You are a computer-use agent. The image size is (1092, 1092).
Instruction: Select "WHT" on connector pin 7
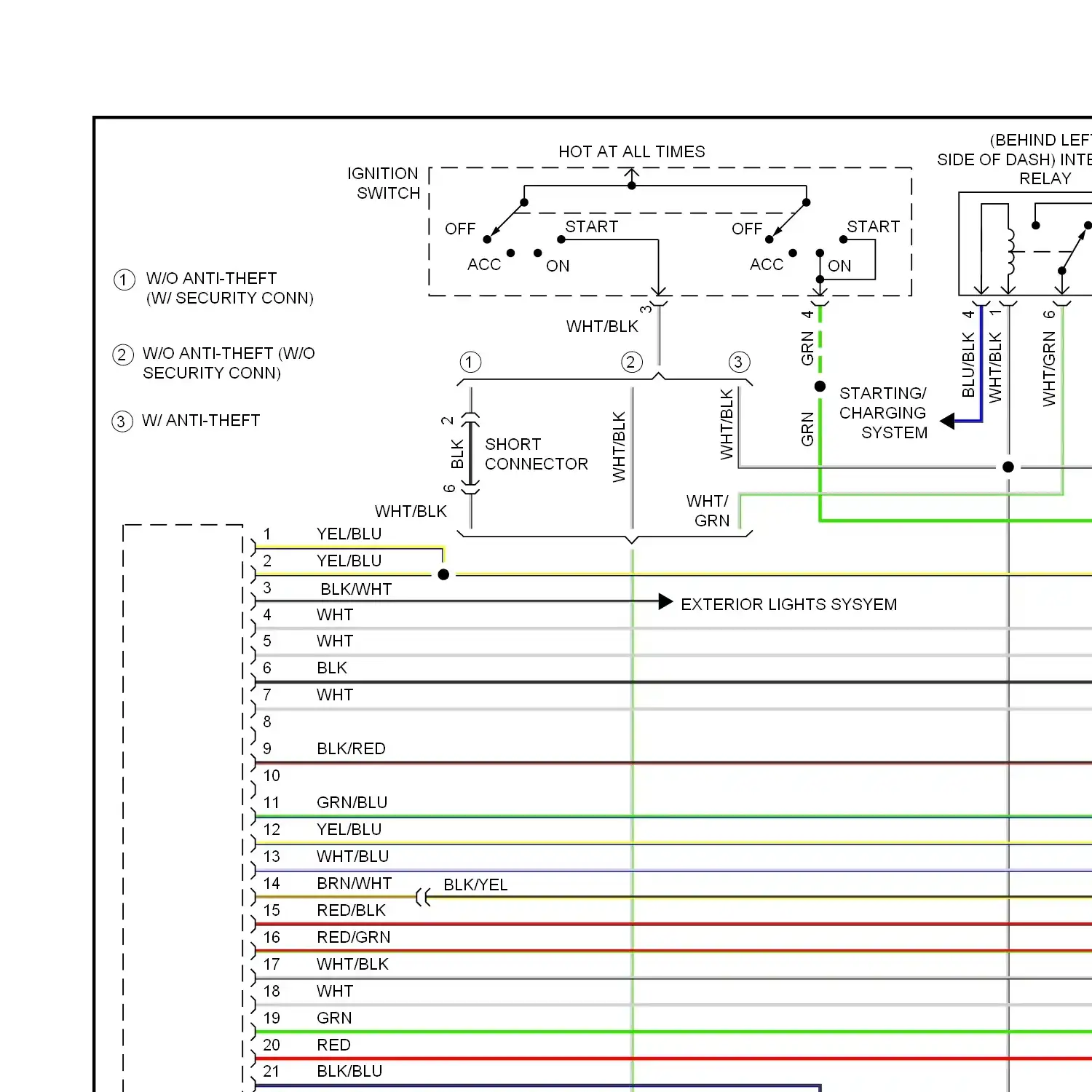[335, 695]
